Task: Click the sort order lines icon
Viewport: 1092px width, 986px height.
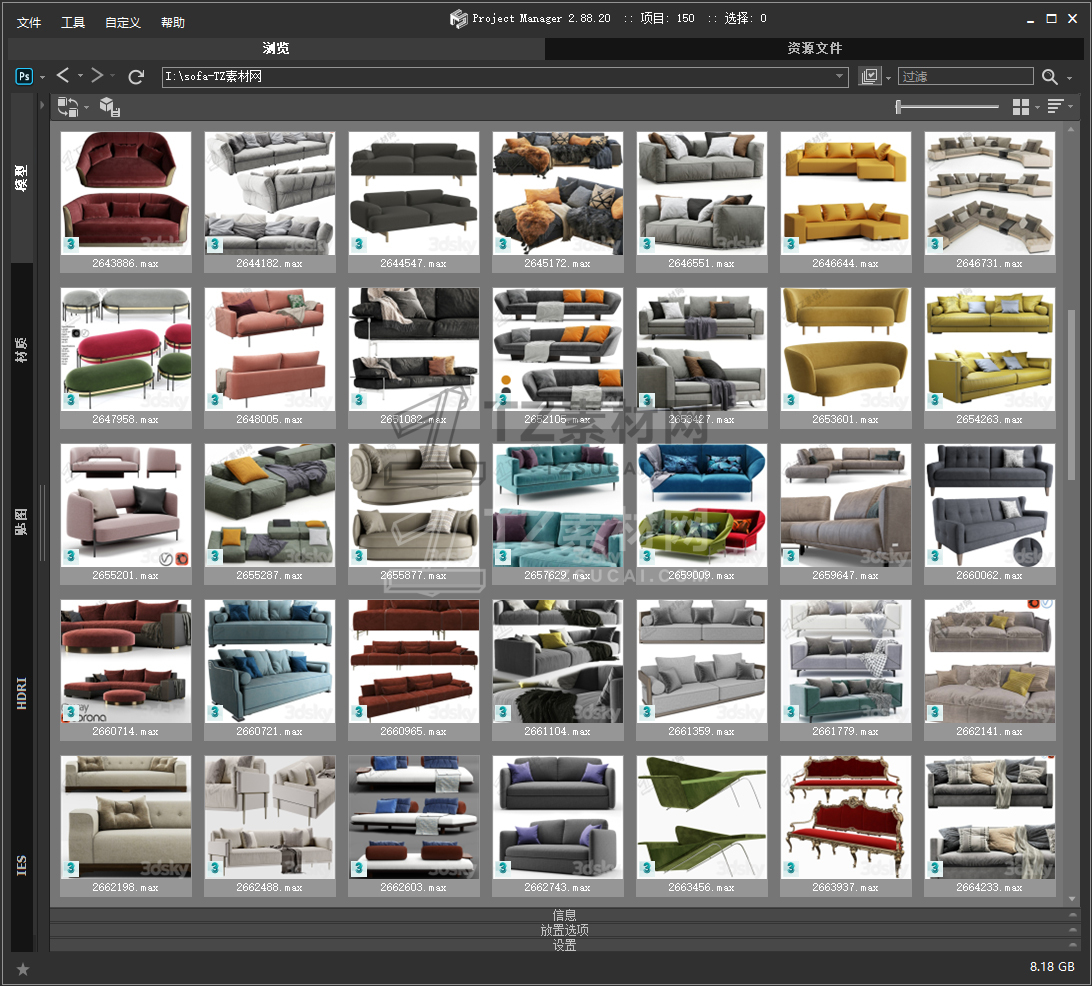Action: point(1054,107)
